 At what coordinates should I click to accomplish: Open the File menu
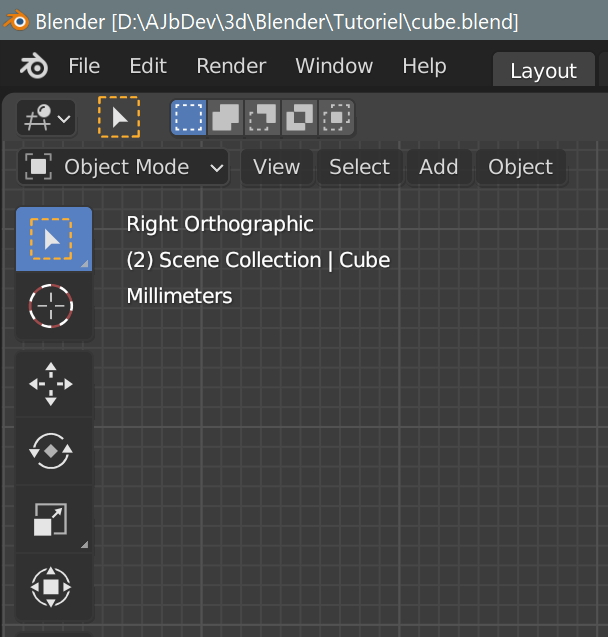(x=84, y=66)
